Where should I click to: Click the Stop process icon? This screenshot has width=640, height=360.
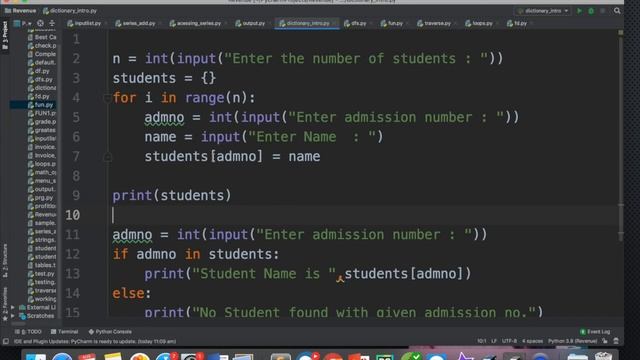coord(602,11)
